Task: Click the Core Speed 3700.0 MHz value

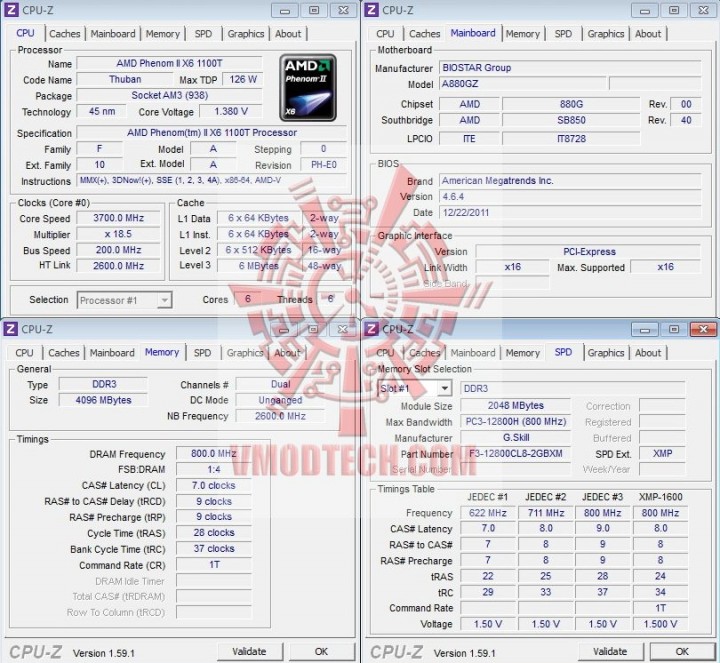Action: (118, 218)
